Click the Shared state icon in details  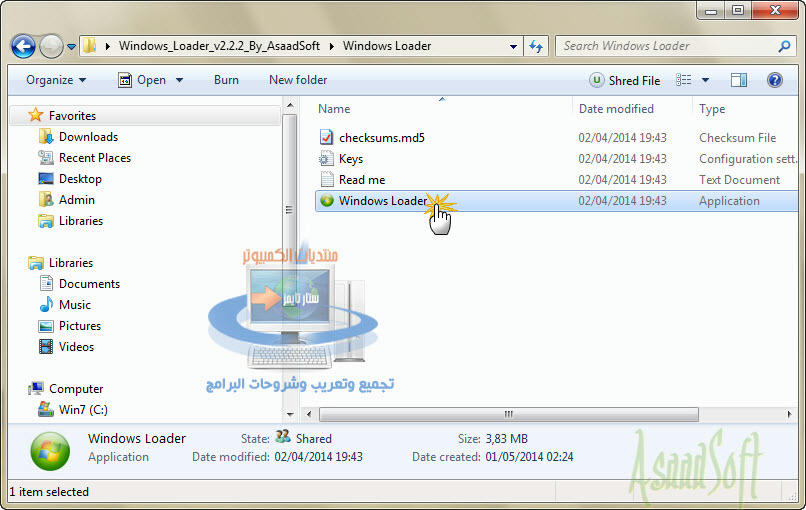tap(283, 438)
